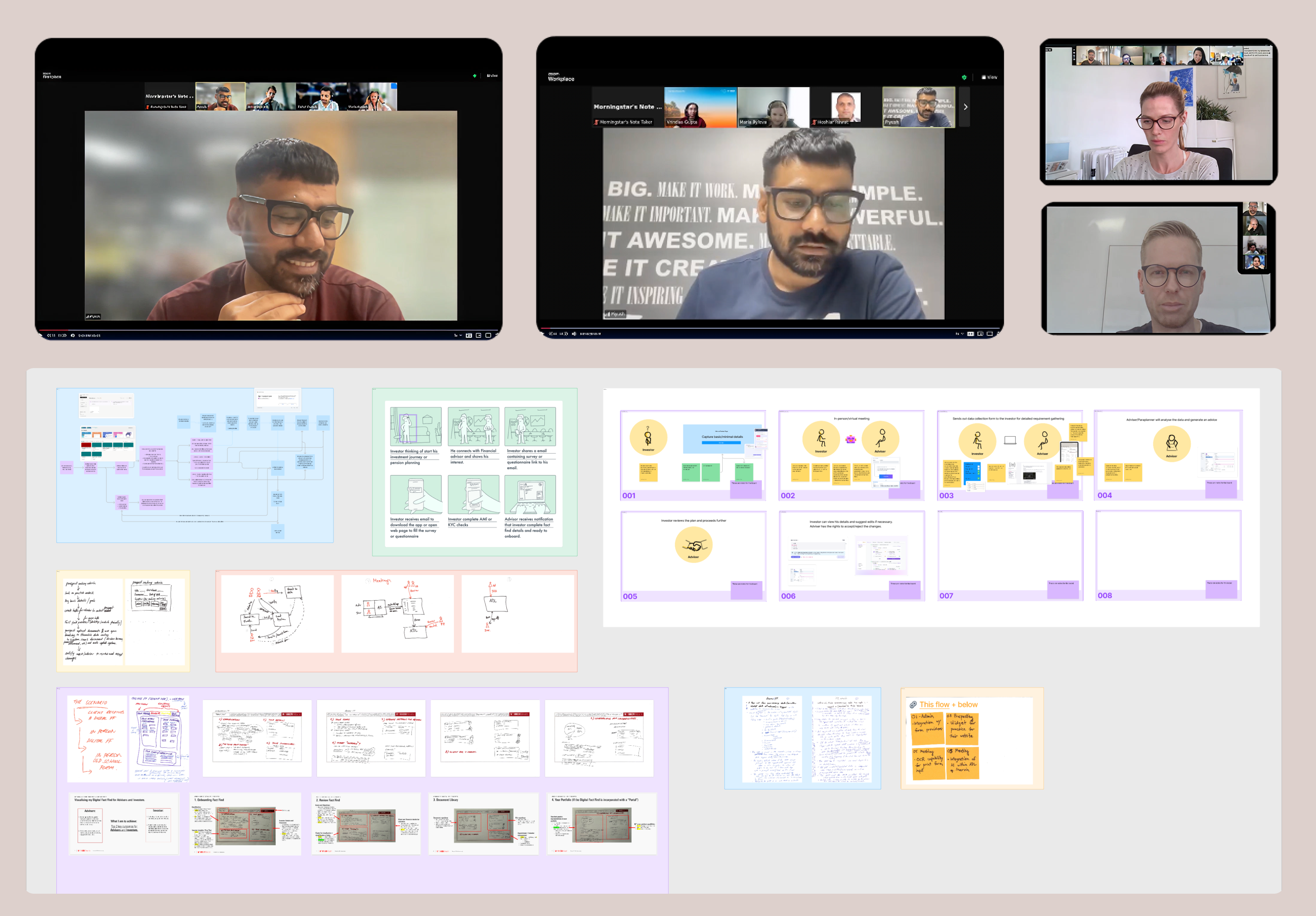Click theater mode icon in right player
1316x916 pixels.
[x=989, y=334]
